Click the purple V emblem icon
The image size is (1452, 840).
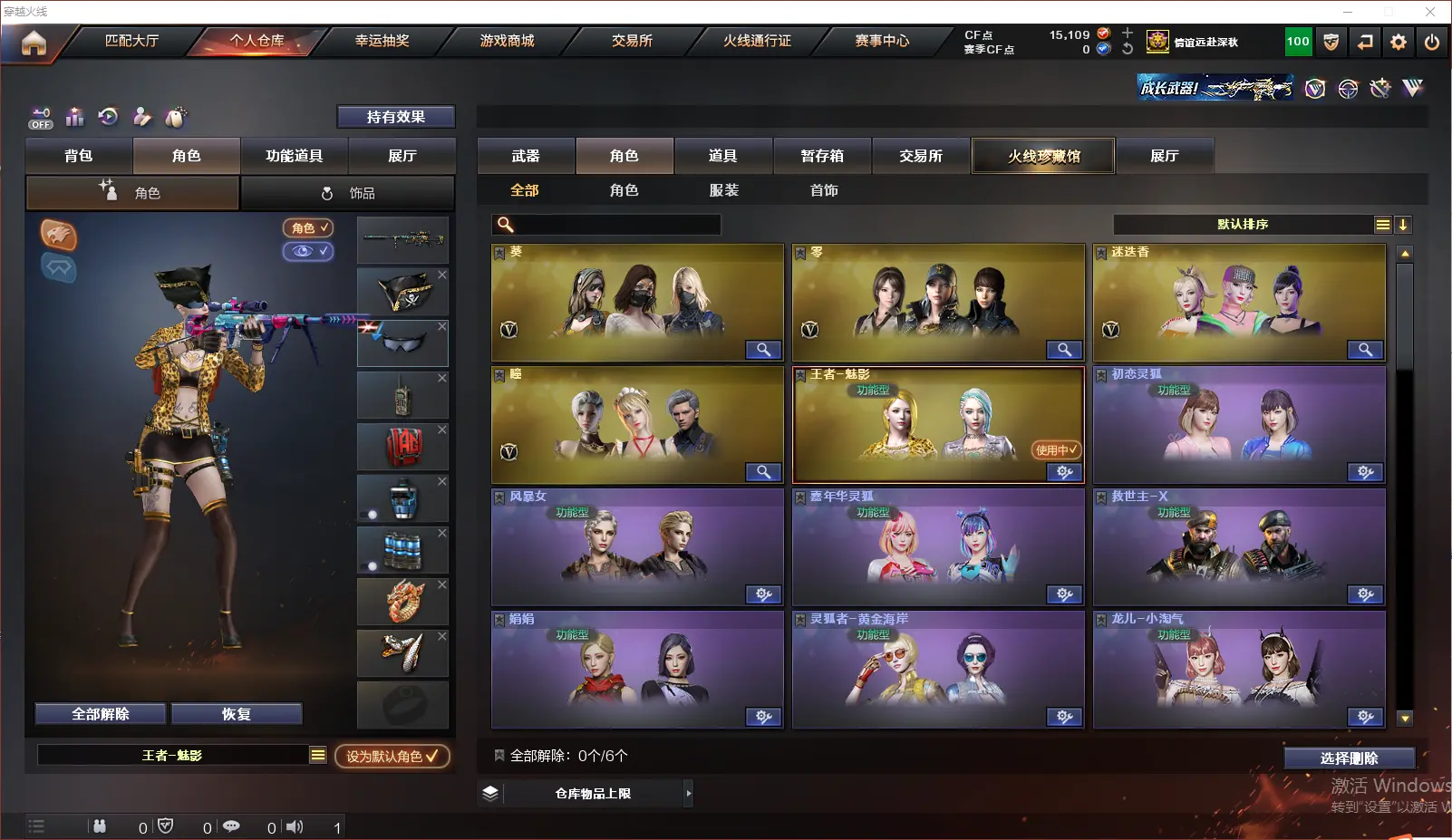click(x=1412, y=88)
